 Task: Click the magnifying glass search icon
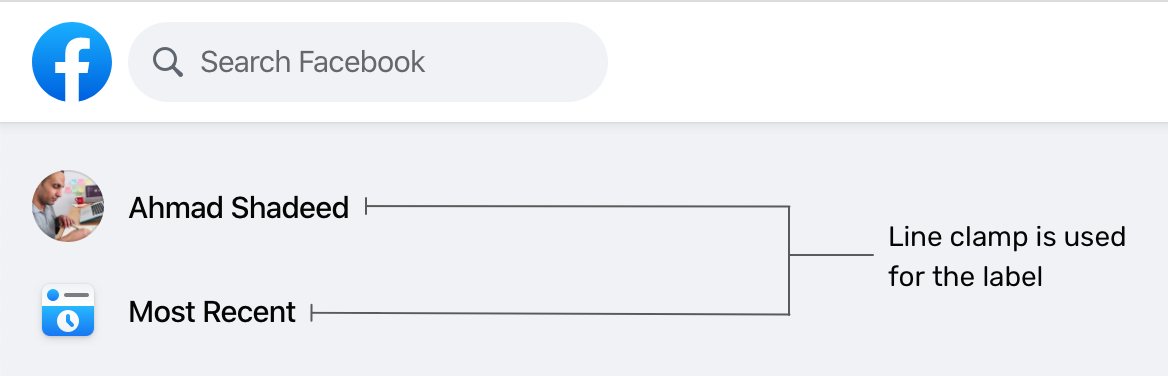168,62
